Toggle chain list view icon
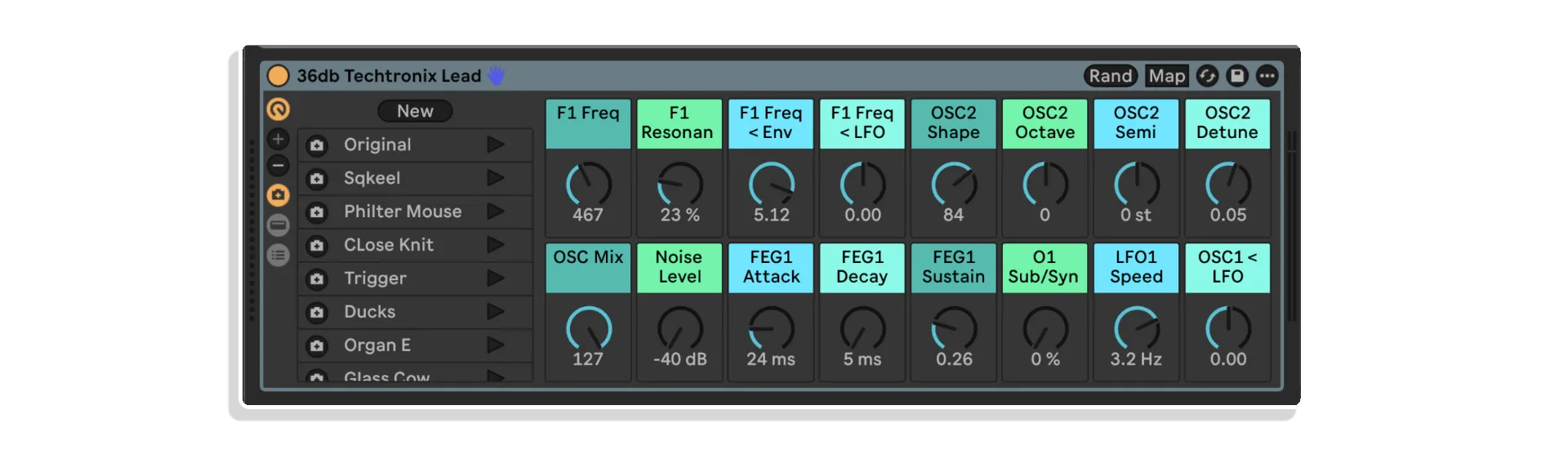 point(278,225)
